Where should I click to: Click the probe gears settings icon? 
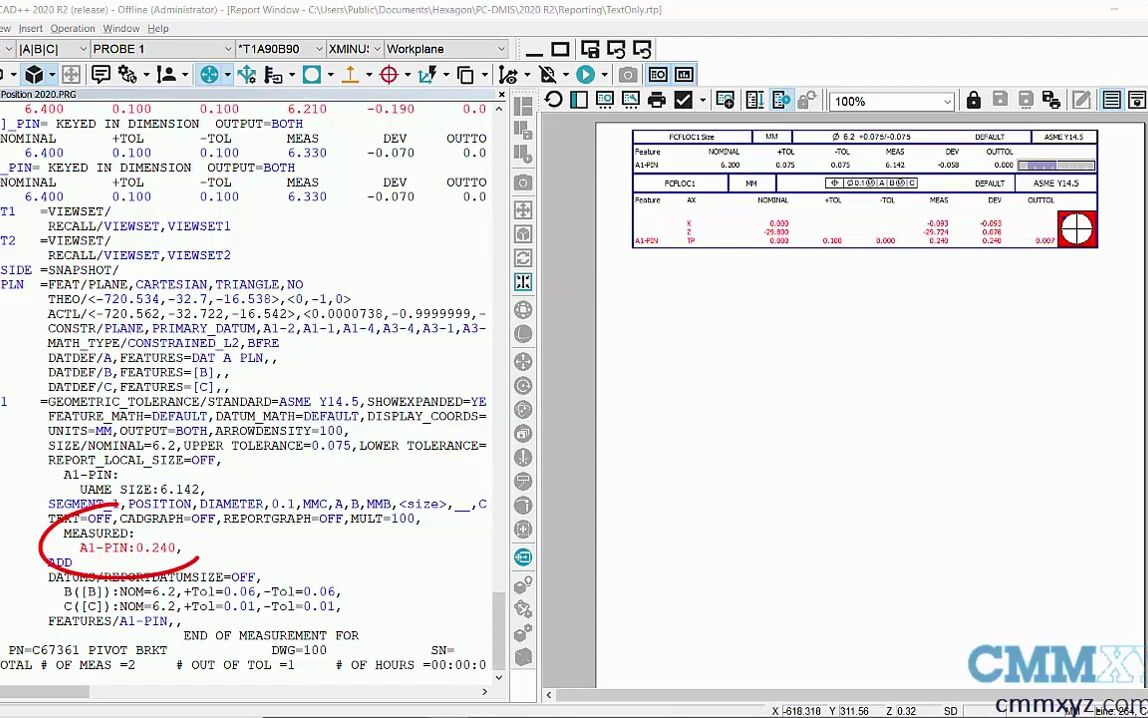[x=127, y=75]
